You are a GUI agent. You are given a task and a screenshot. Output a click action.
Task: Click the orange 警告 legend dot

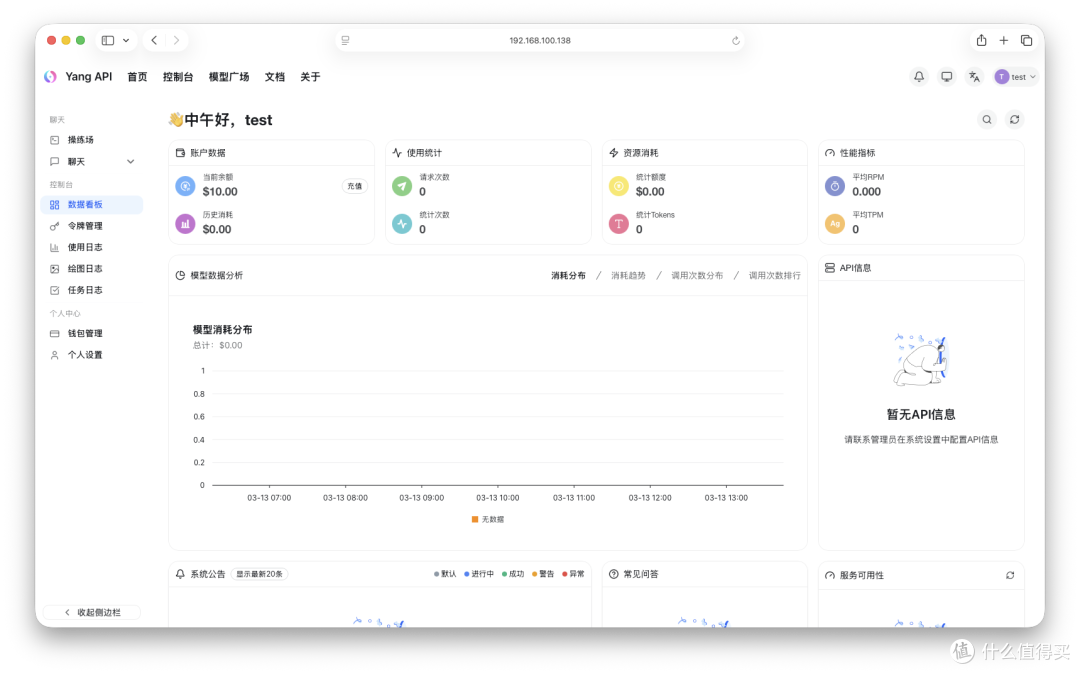click(x=534, y=573)
